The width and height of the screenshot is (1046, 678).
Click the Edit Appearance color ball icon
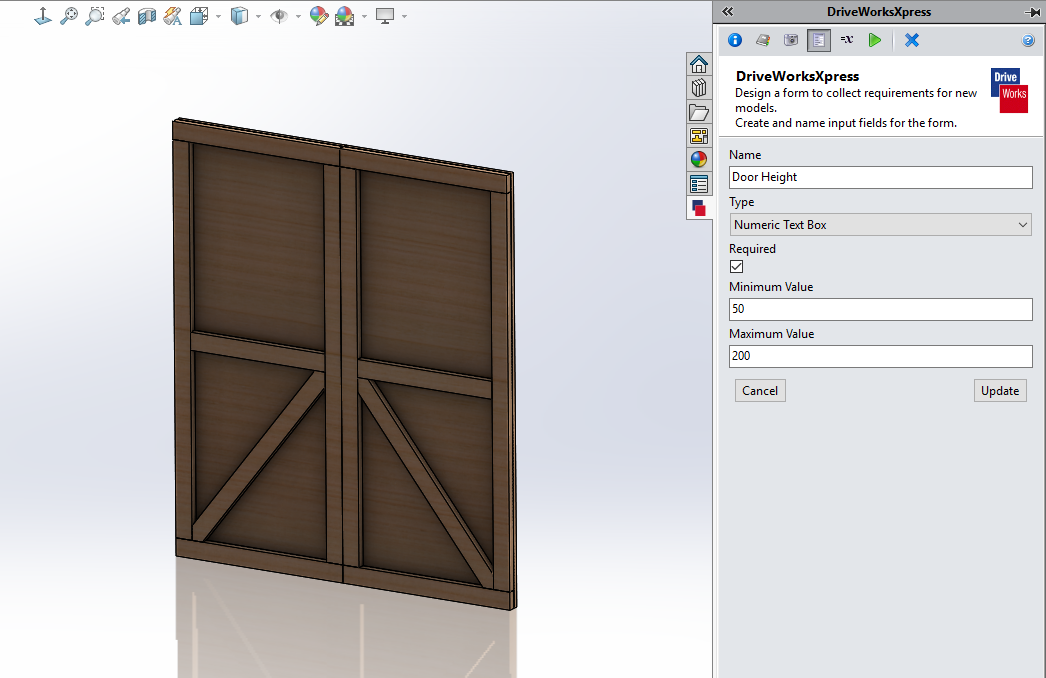(318, 16)
